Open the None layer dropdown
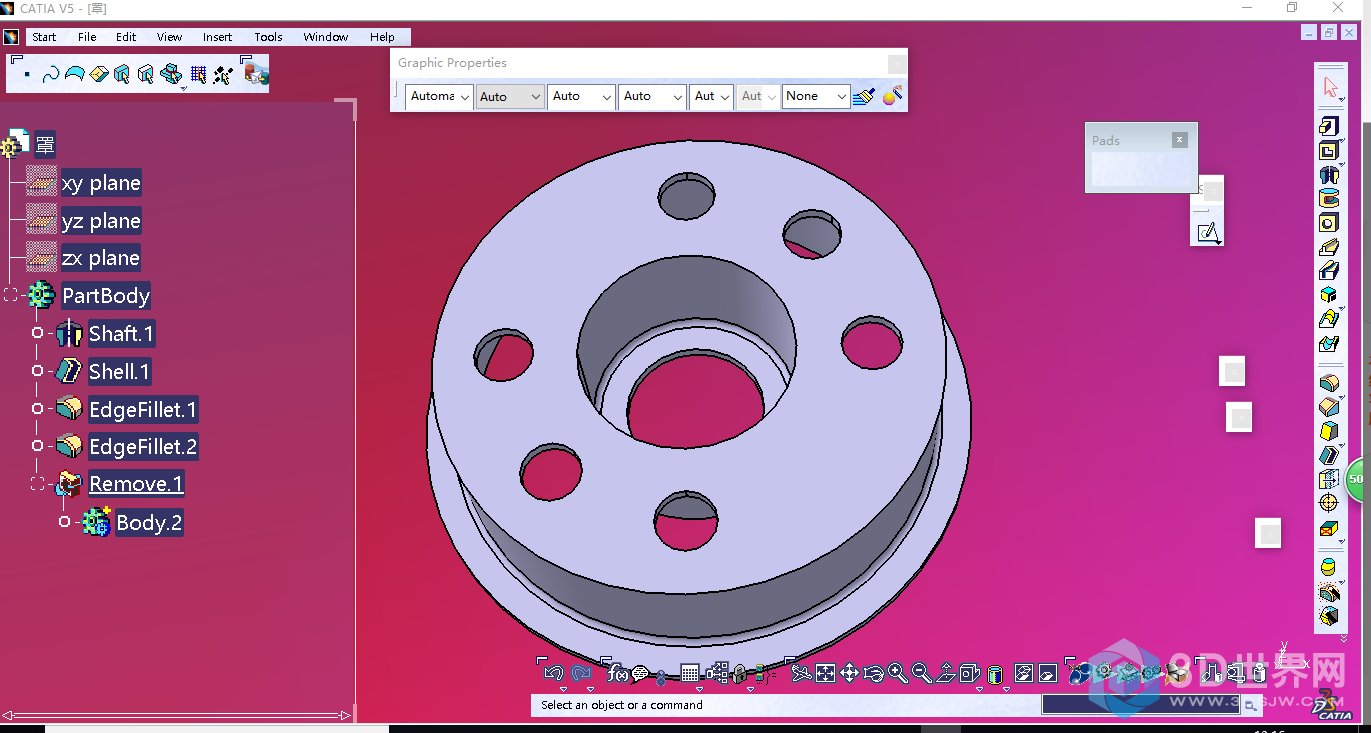 815,96
